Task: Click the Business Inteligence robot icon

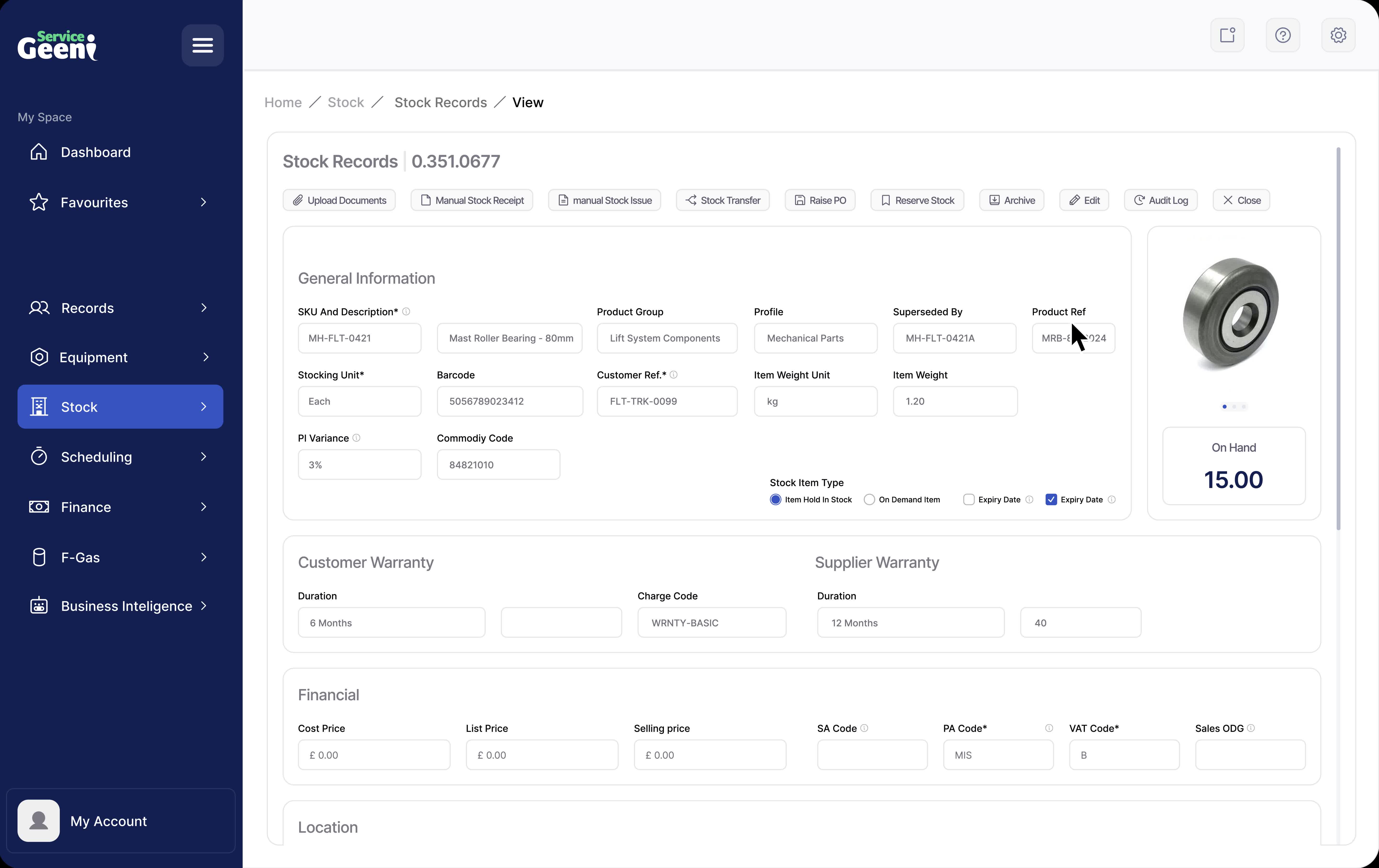Action: point(39,606)
